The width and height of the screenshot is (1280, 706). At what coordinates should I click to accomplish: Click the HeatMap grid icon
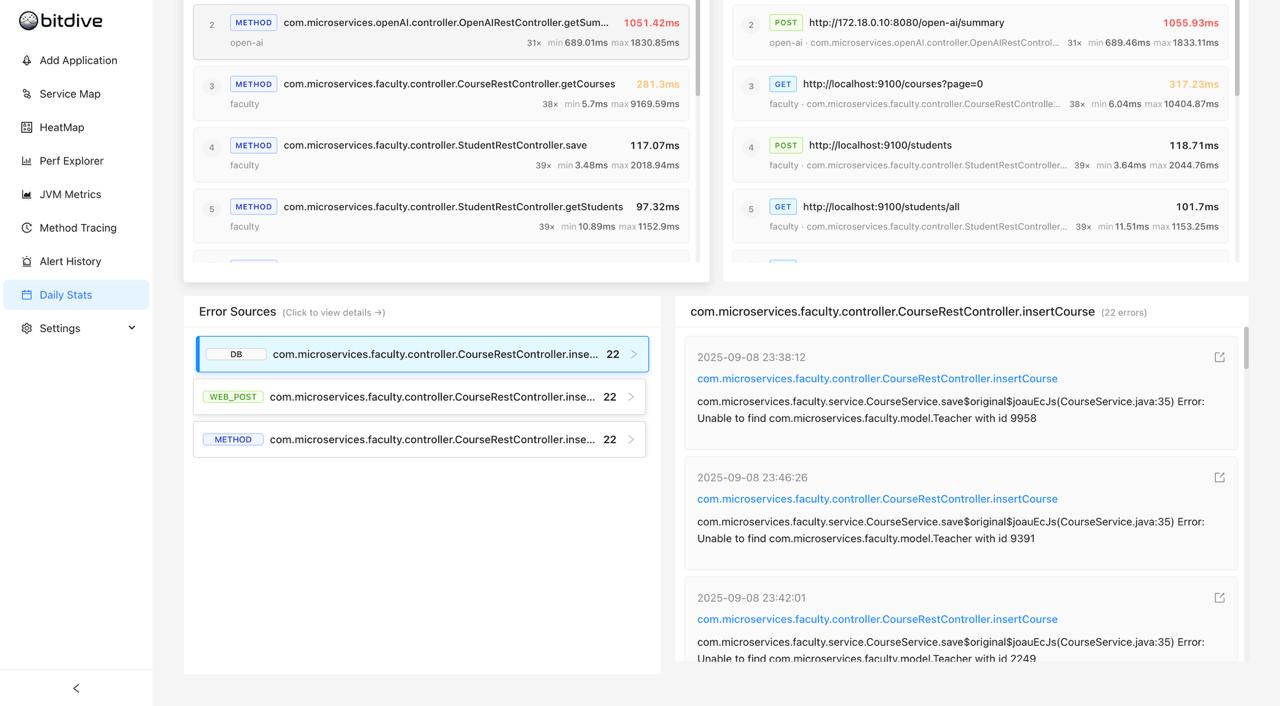[27, 128]
